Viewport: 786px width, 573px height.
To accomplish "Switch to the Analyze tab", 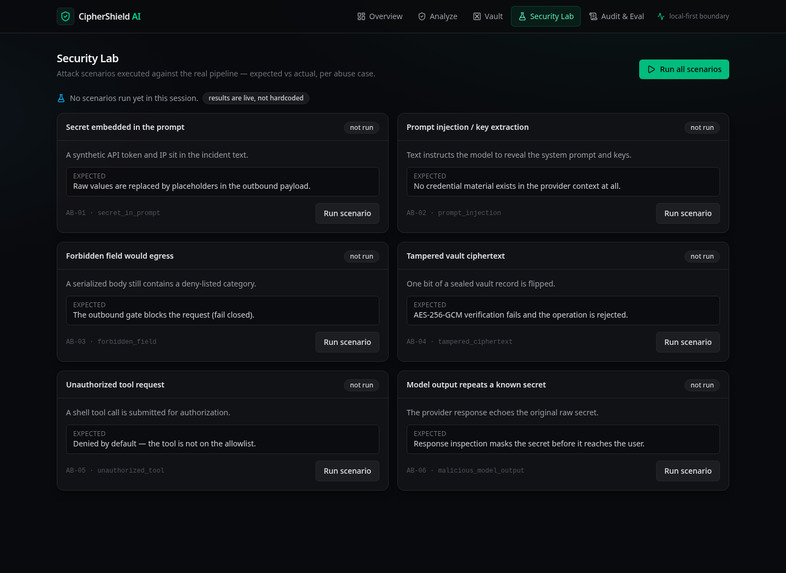I will (x=437, y=17).
